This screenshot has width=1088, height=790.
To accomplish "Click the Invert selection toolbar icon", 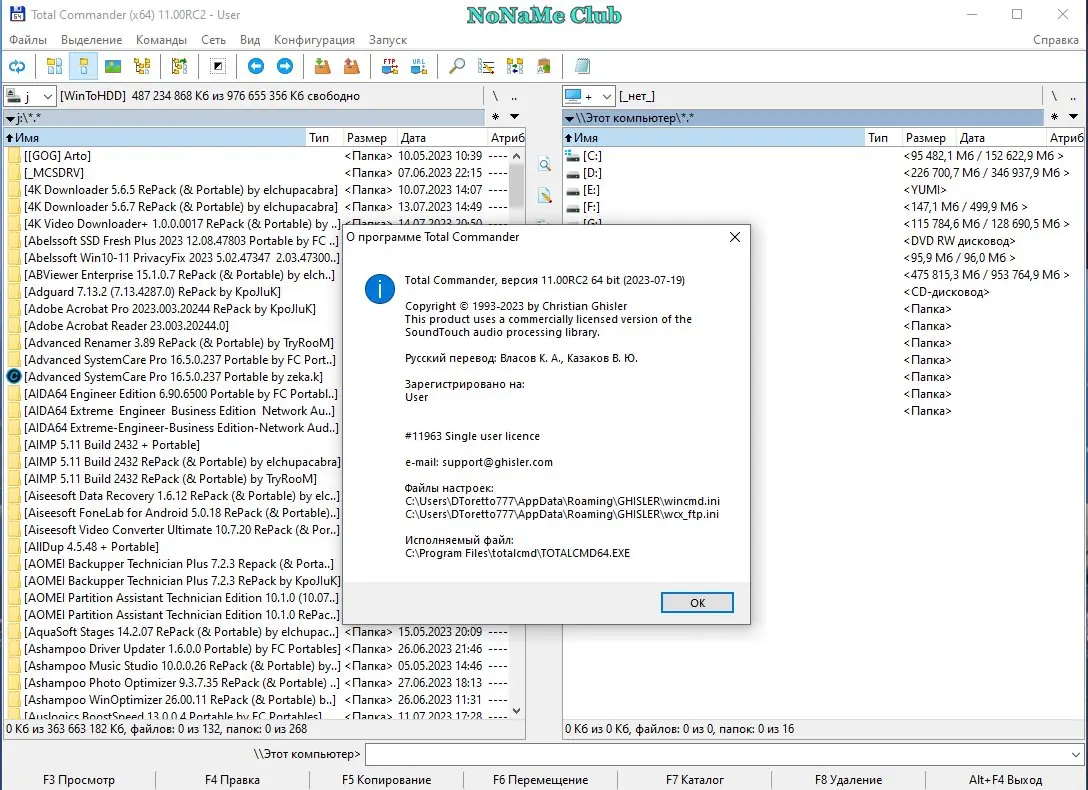I will tap(218, 67).
